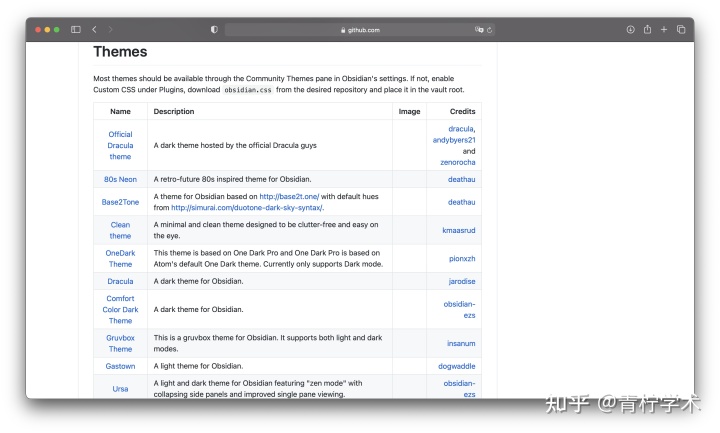720x433 pixels.
Task: Open the dogwaddle credit link
Action: 456,366
